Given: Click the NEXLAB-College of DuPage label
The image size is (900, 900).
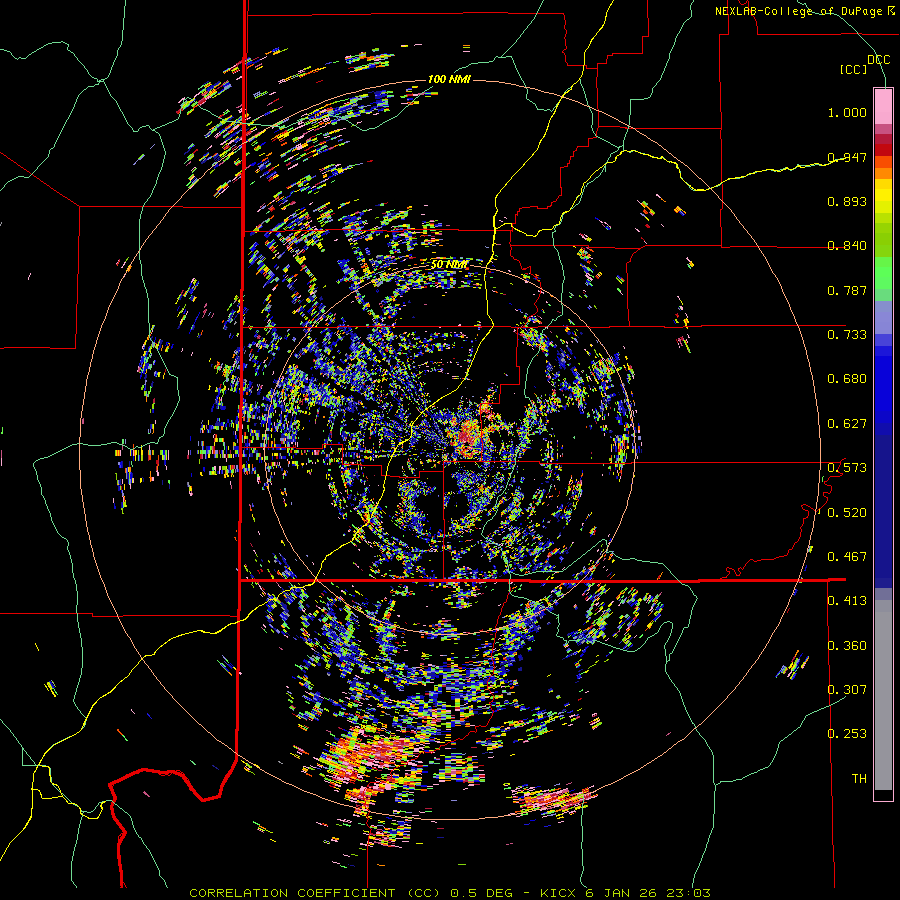Looking at the screenshot, I should click(804, 11).
